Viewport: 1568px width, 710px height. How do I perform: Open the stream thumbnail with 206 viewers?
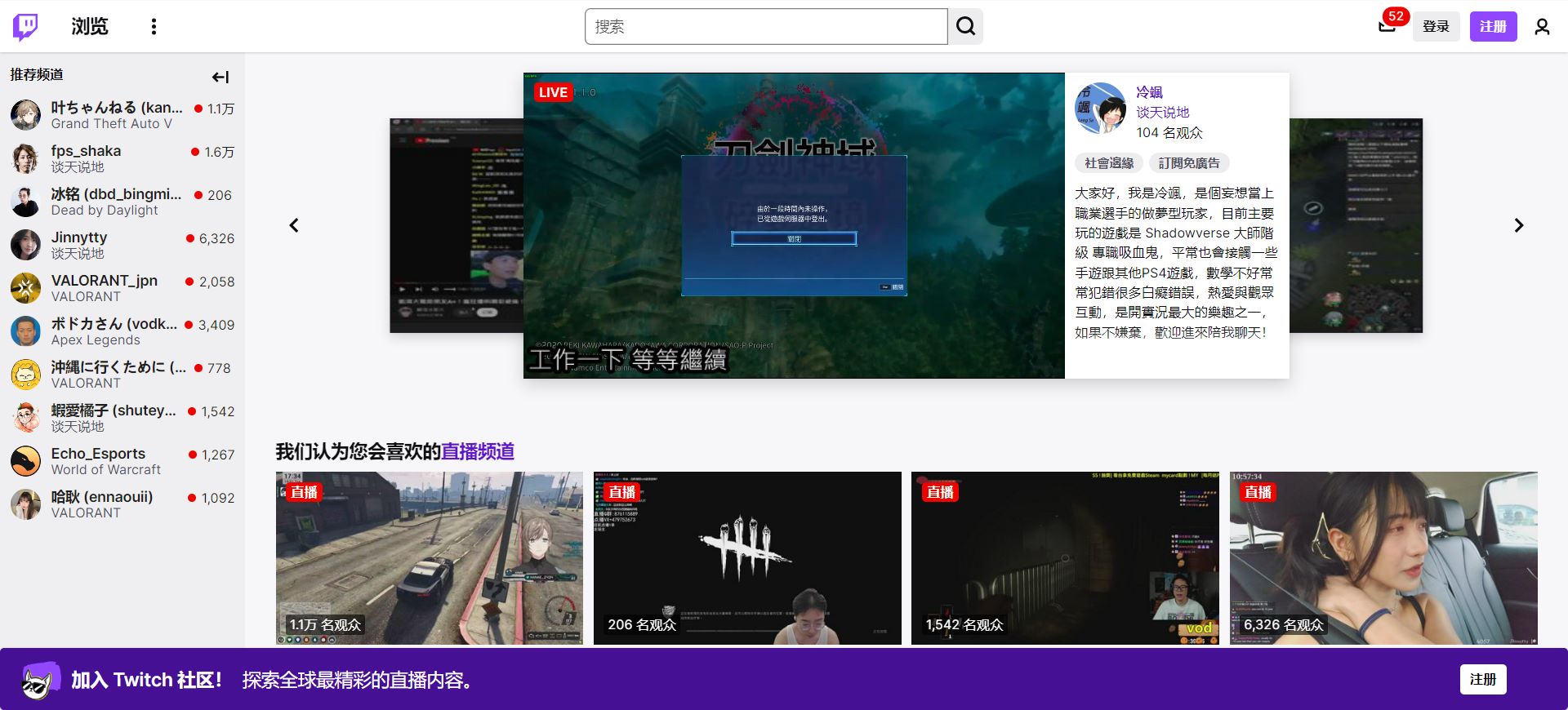point(747,558)
